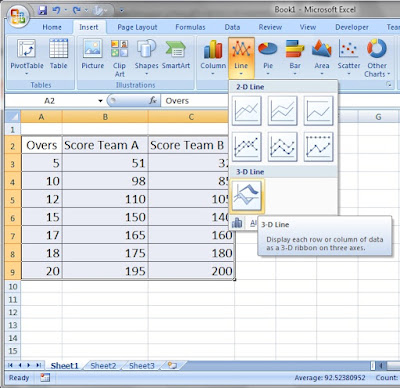The height and width of the screenshot is (388, 400).
Task: Switch to the Review tab
Action: point(270,27)
